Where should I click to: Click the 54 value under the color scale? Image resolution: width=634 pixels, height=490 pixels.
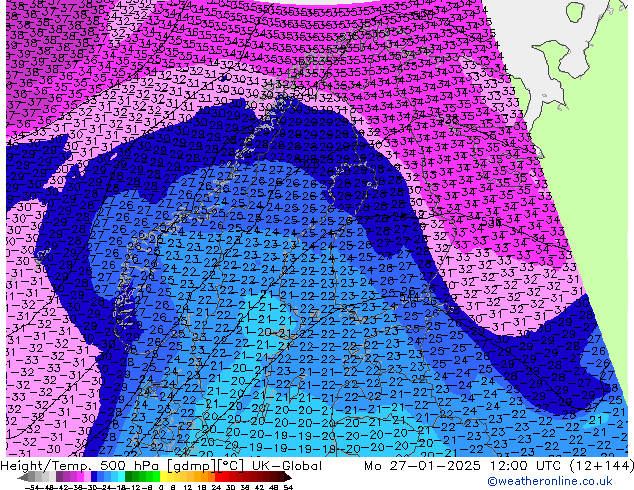288,488
